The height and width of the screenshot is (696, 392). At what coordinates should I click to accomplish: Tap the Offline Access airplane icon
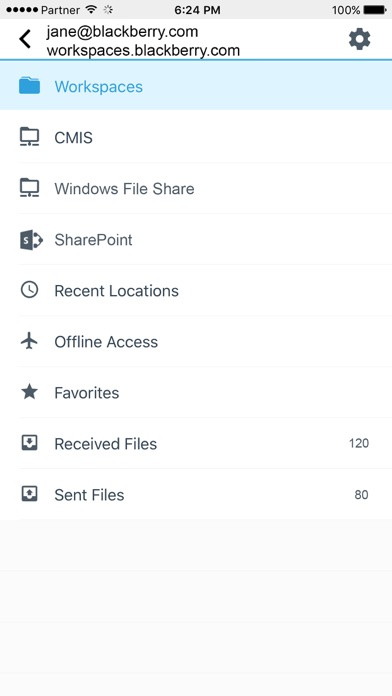click(29, 341)
